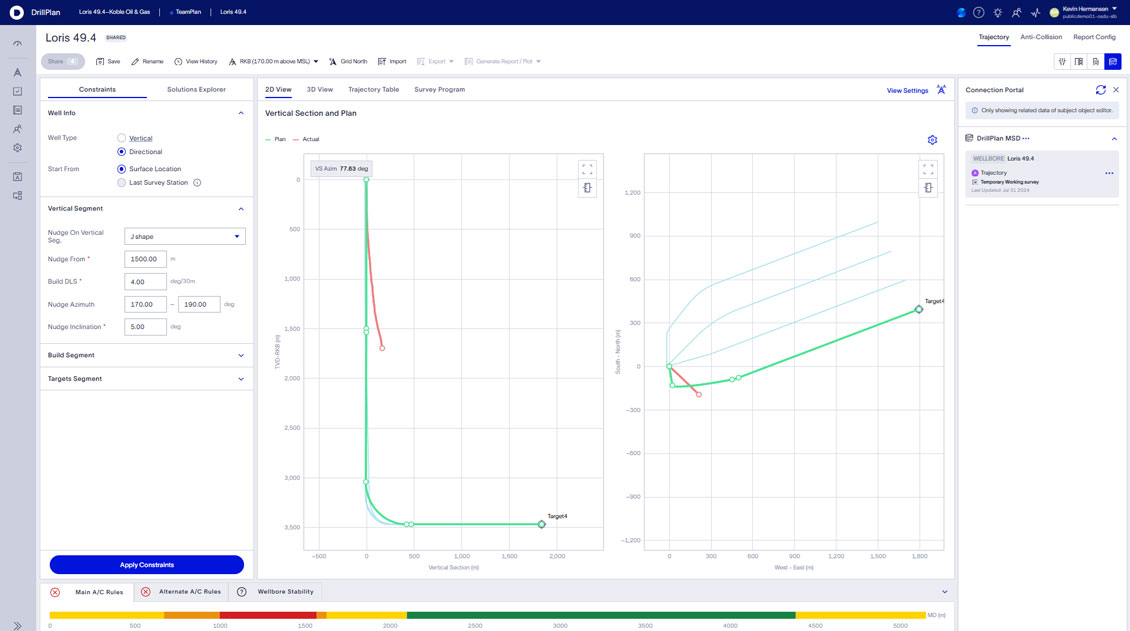Image resolution: width=1130 pixels, height=631 pixels.
Task: Switch to the Constraints tab
Action: [97, 89]
